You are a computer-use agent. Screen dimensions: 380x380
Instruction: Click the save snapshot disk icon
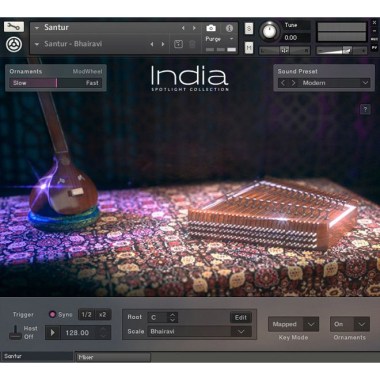178,44
